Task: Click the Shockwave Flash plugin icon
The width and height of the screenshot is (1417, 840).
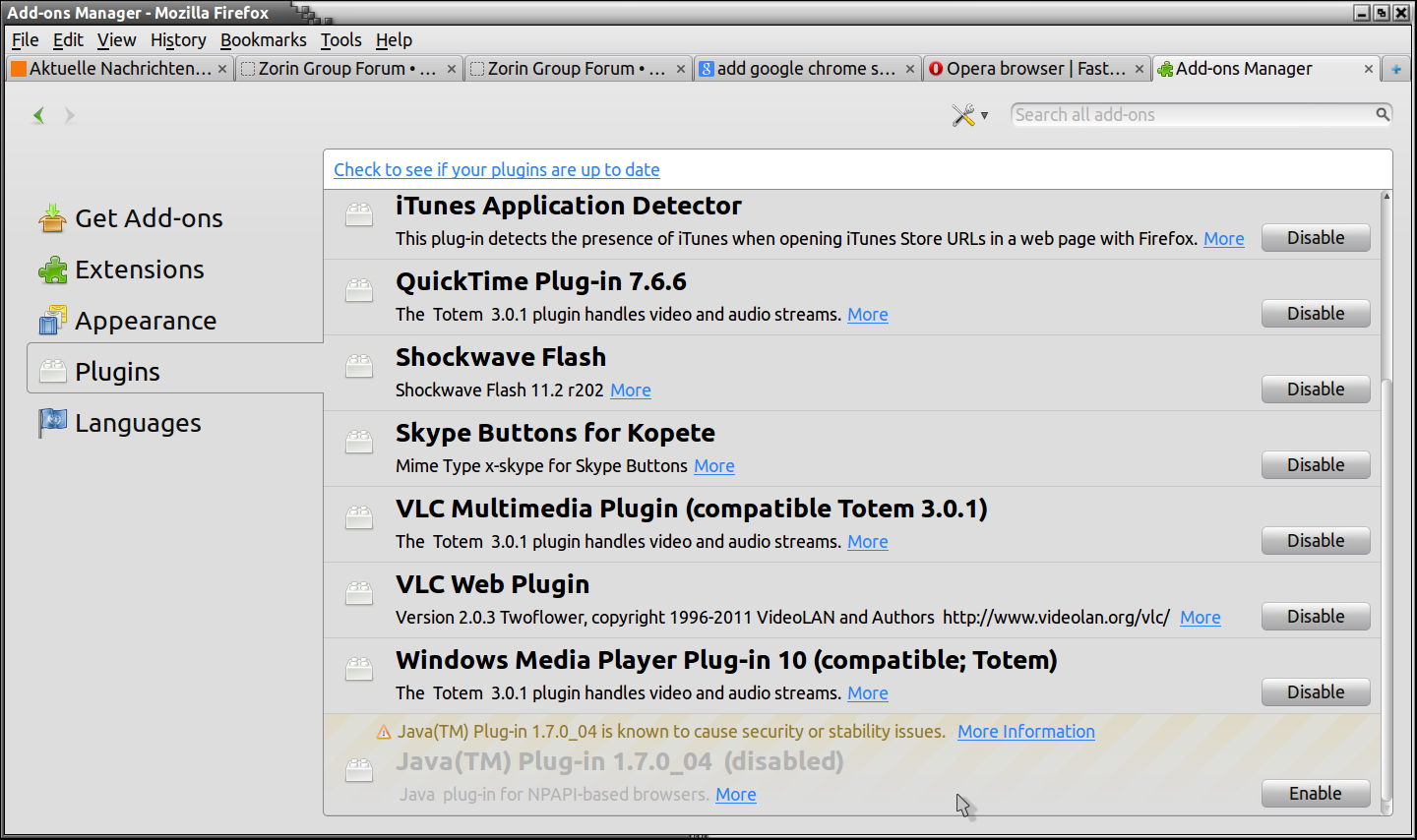Action: (x=359, y=366)
